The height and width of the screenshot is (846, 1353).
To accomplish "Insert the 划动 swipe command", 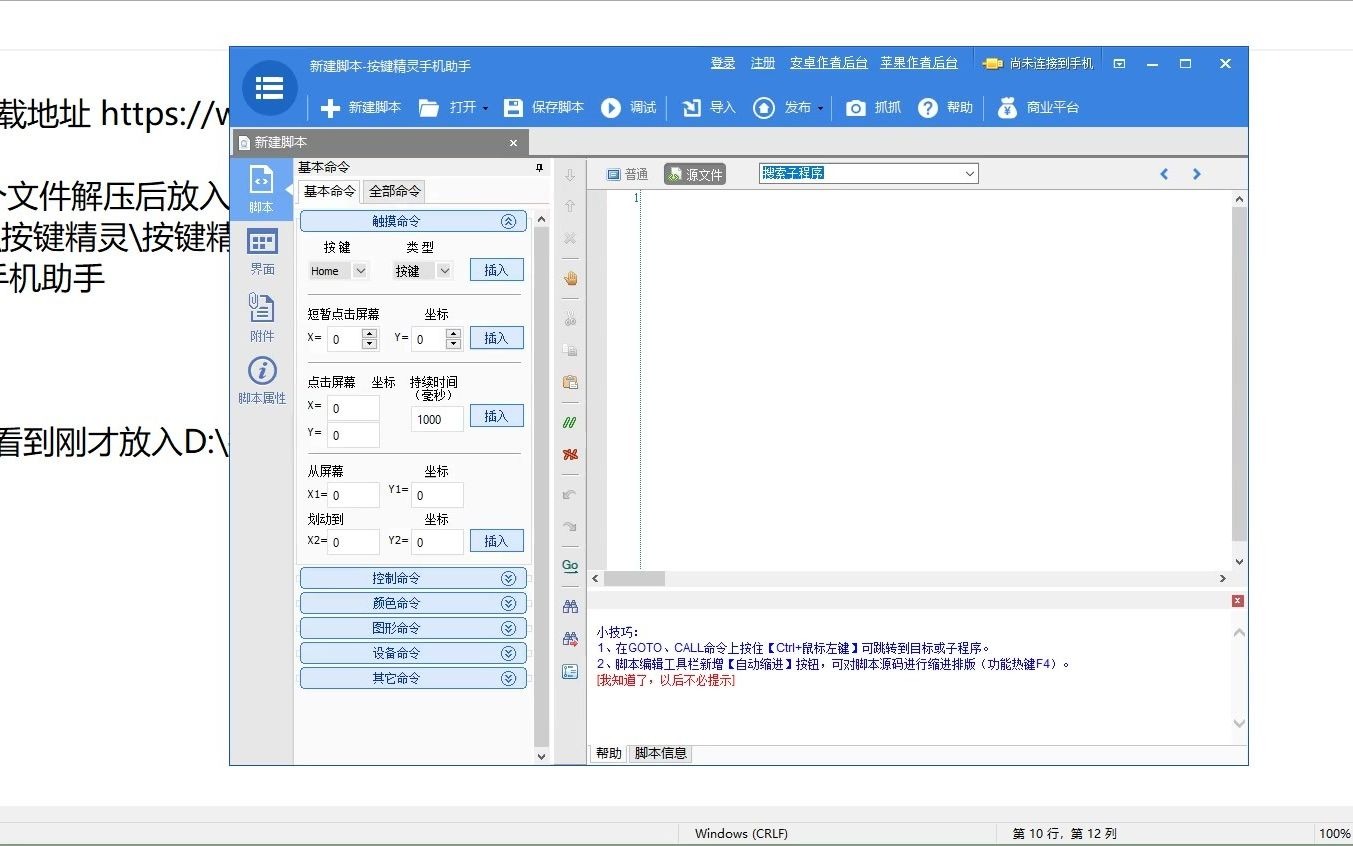I will click(x=497, y=541).
